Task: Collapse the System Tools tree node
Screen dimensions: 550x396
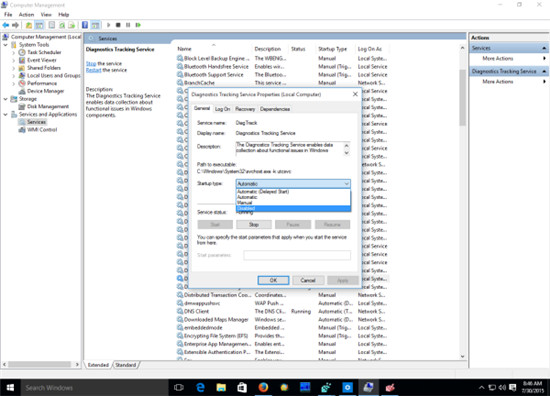Action: [5, 45]
